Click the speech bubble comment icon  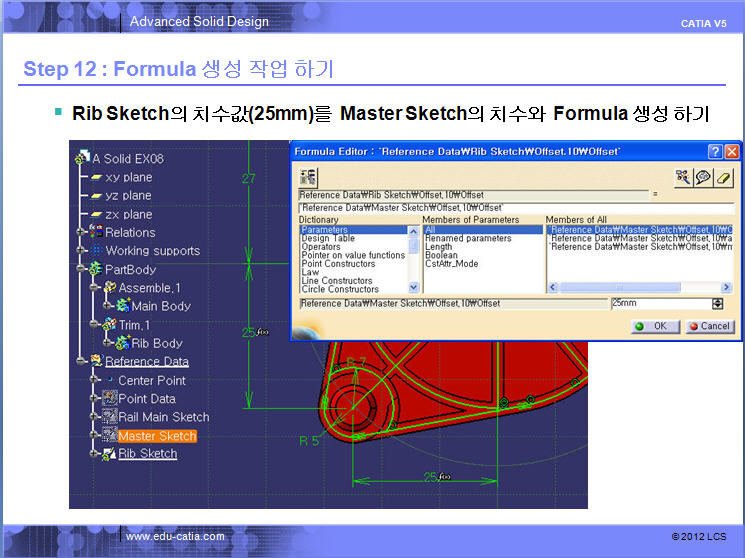pos(704,176)
